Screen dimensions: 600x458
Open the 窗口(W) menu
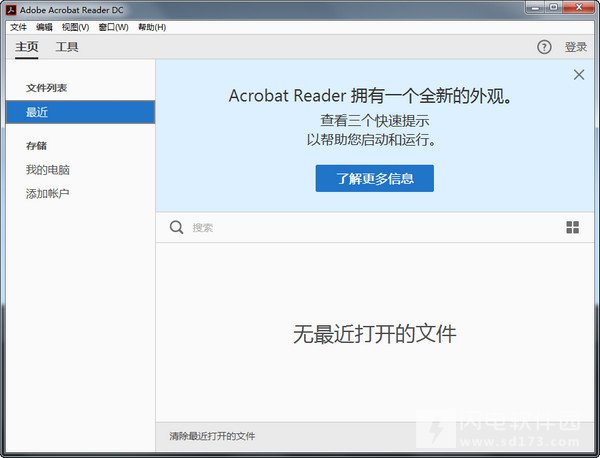click(113, 27)
